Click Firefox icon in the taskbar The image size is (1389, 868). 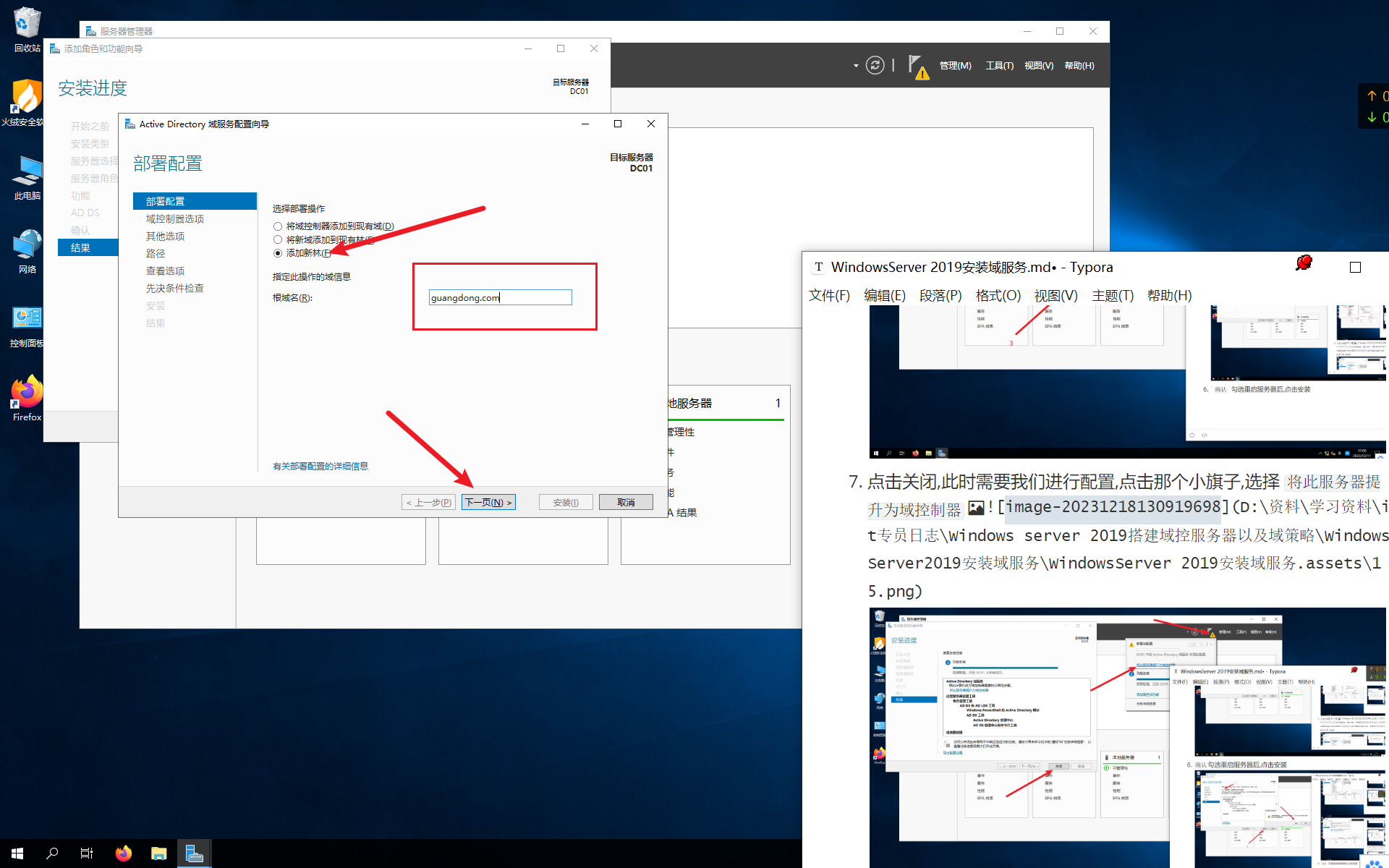pos(124,854)
